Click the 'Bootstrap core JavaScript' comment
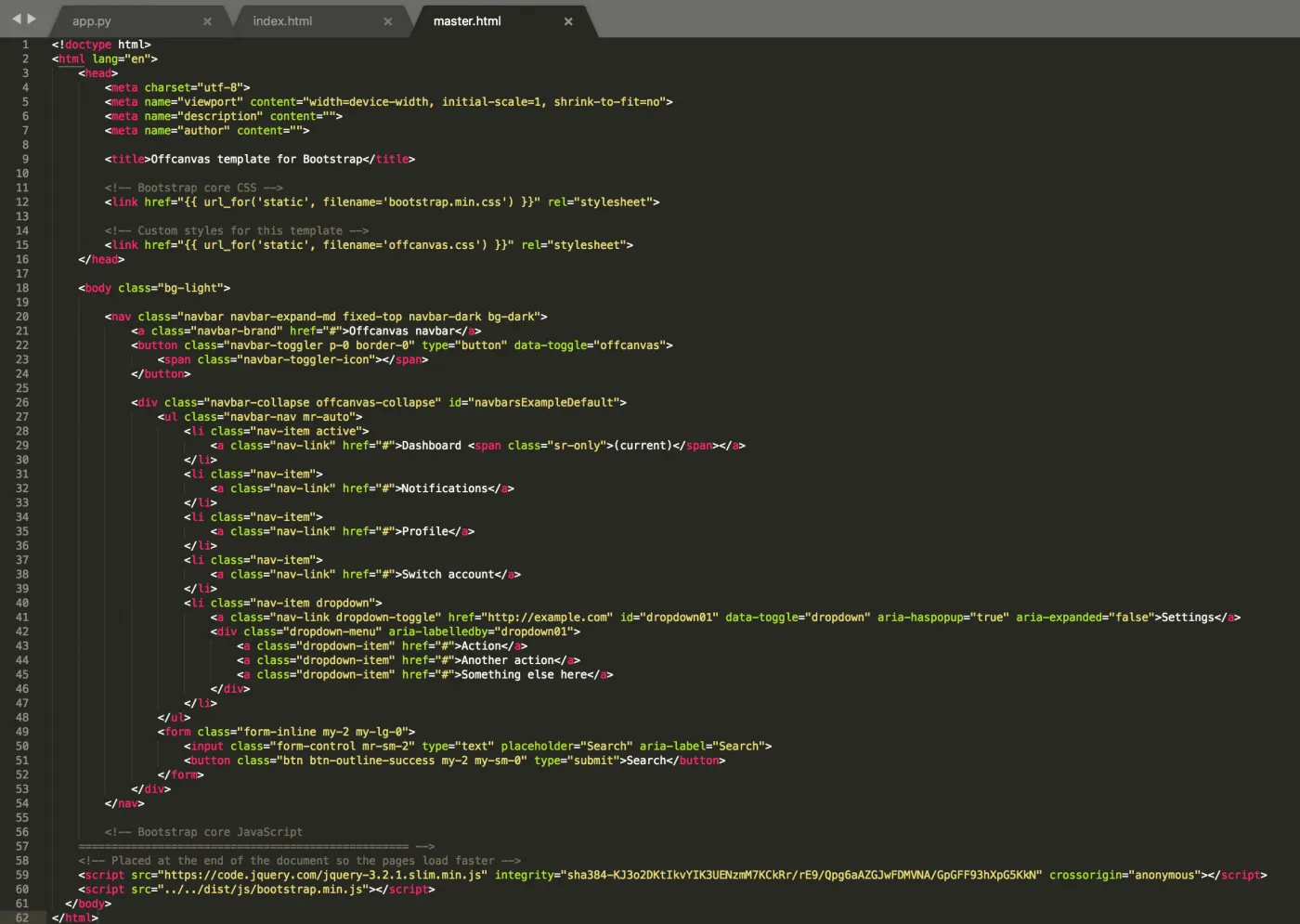 [203, 832]
